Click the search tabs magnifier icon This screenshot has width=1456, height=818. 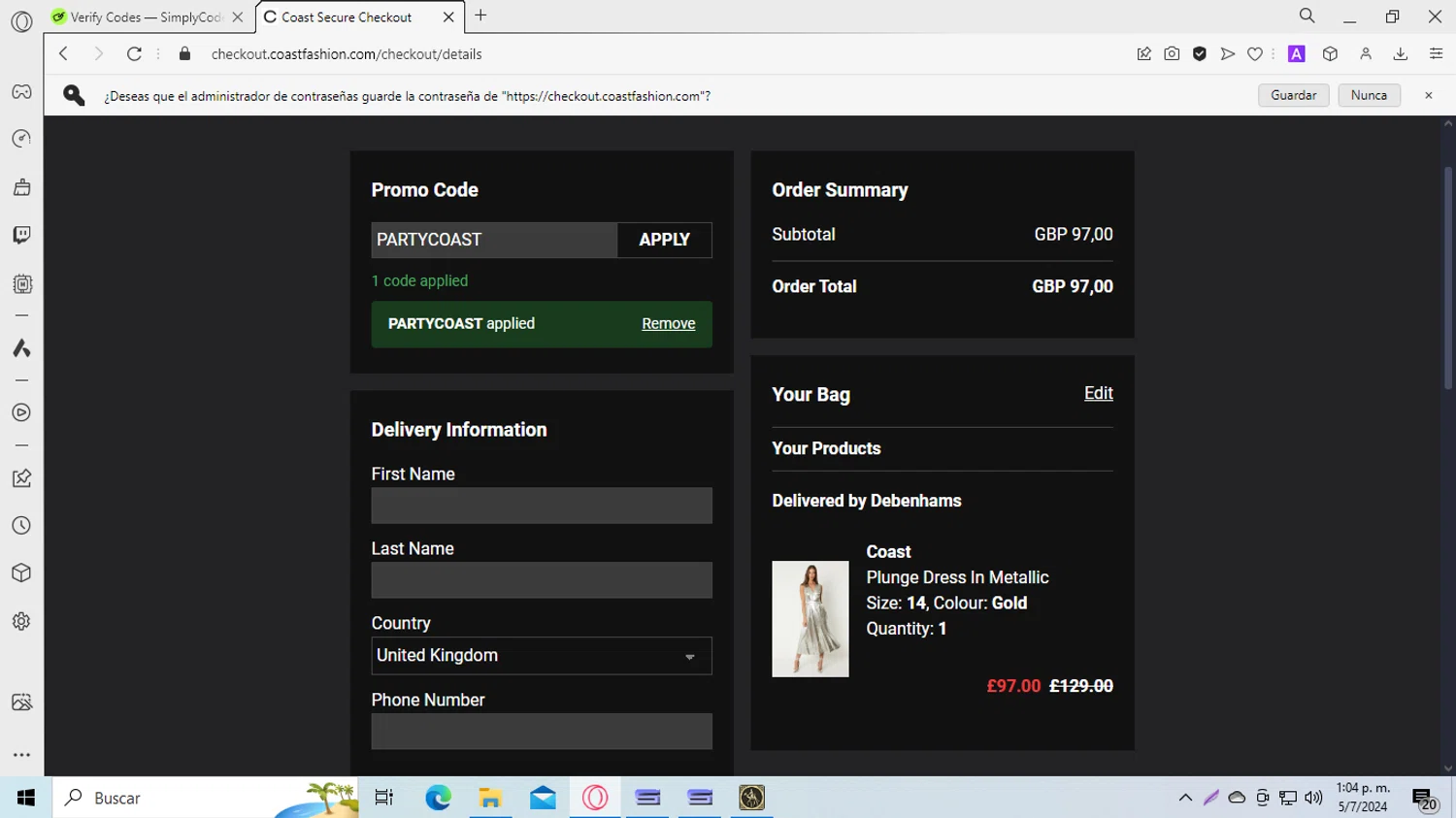pyautogui.click(x=1307, y=16)
